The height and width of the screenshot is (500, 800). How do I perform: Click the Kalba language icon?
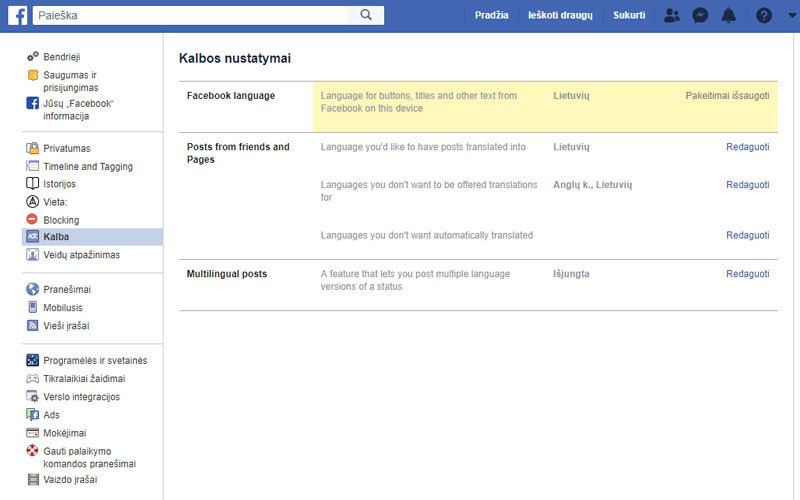click(33, 236)
